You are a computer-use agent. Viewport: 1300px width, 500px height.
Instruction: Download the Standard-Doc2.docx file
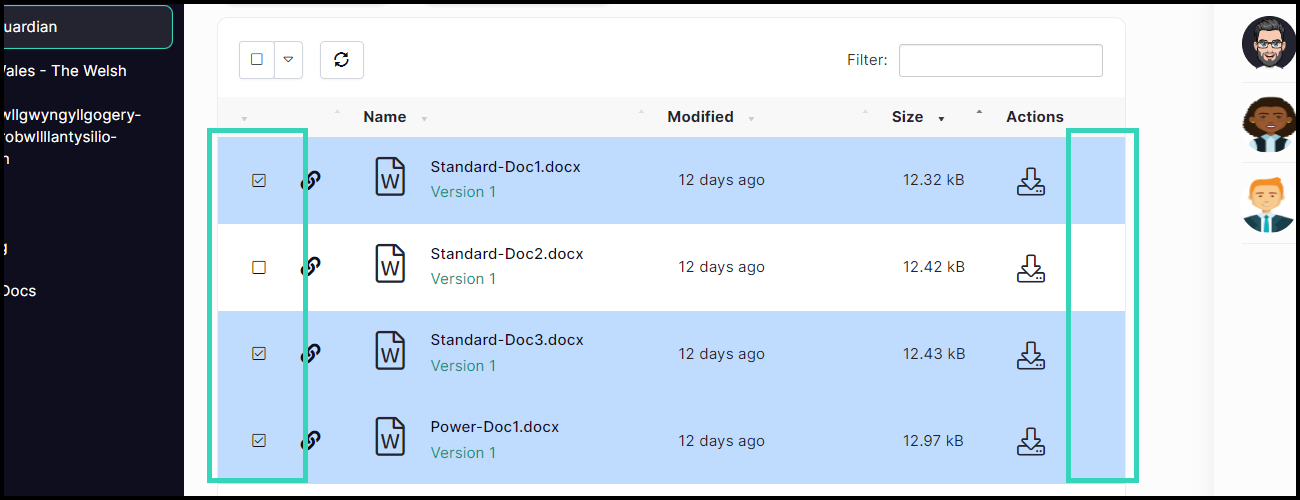[x=1030, y=268]
